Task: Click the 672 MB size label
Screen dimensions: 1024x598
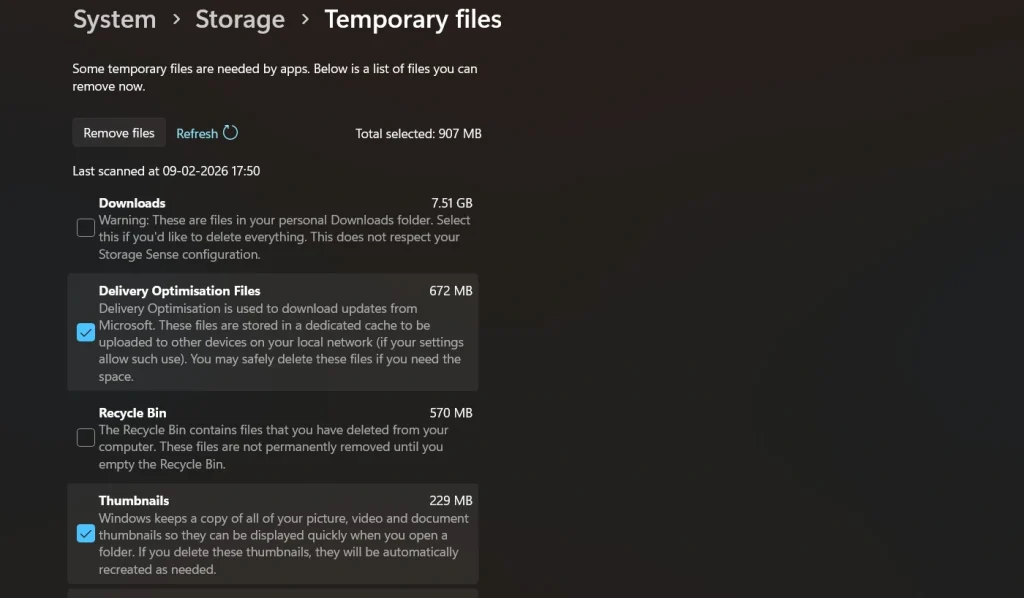Action: click(453, 291)
